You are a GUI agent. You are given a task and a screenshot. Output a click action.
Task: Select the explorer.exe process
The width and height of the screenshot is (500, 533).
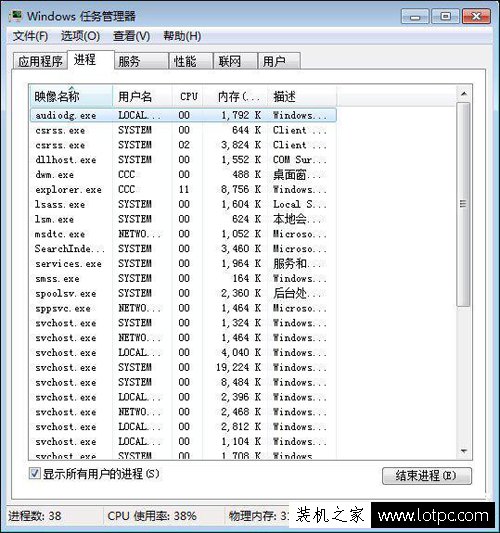point(183,189)
